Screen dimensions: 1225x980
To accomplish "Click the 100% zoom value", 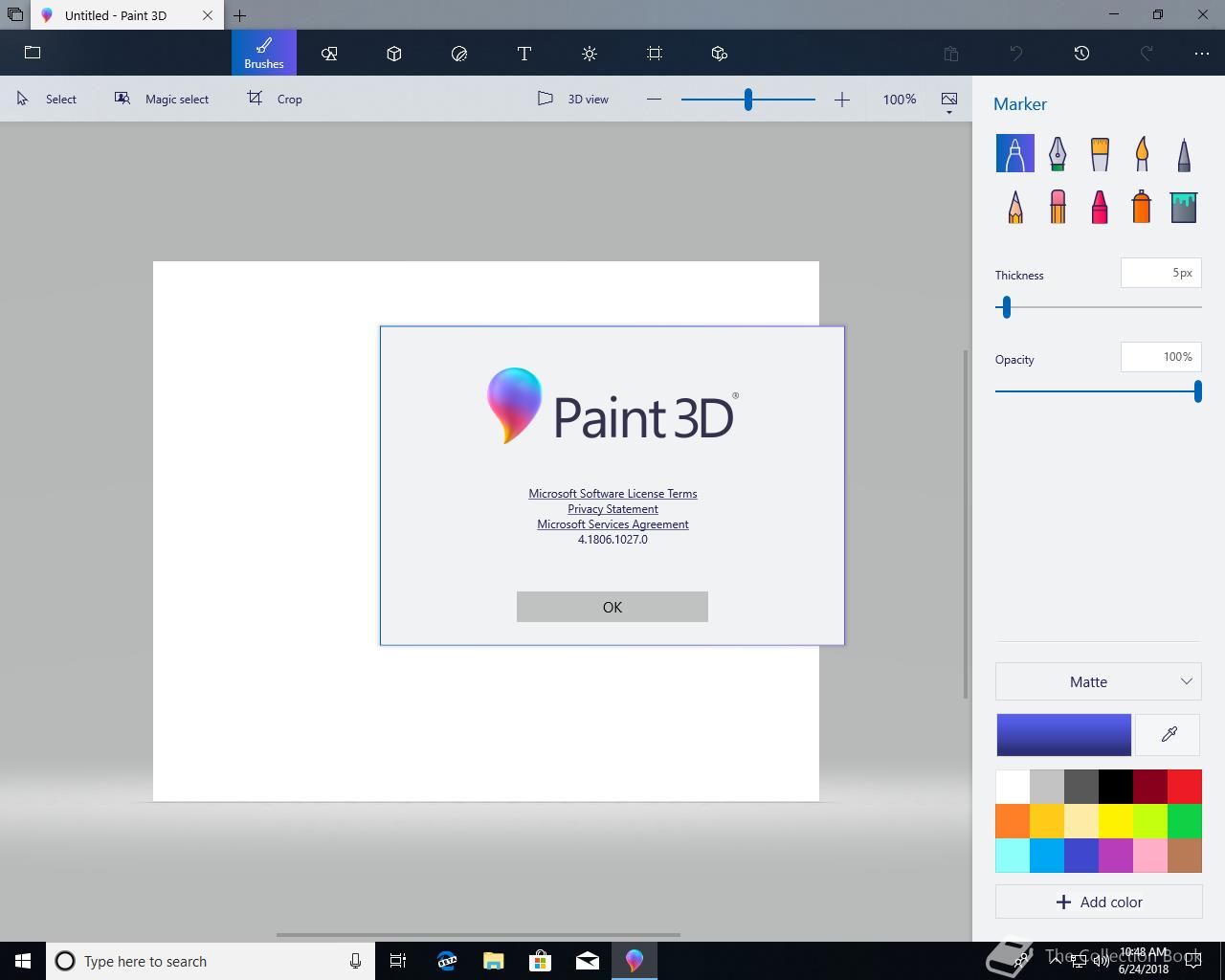I will [x=900, y=99].
